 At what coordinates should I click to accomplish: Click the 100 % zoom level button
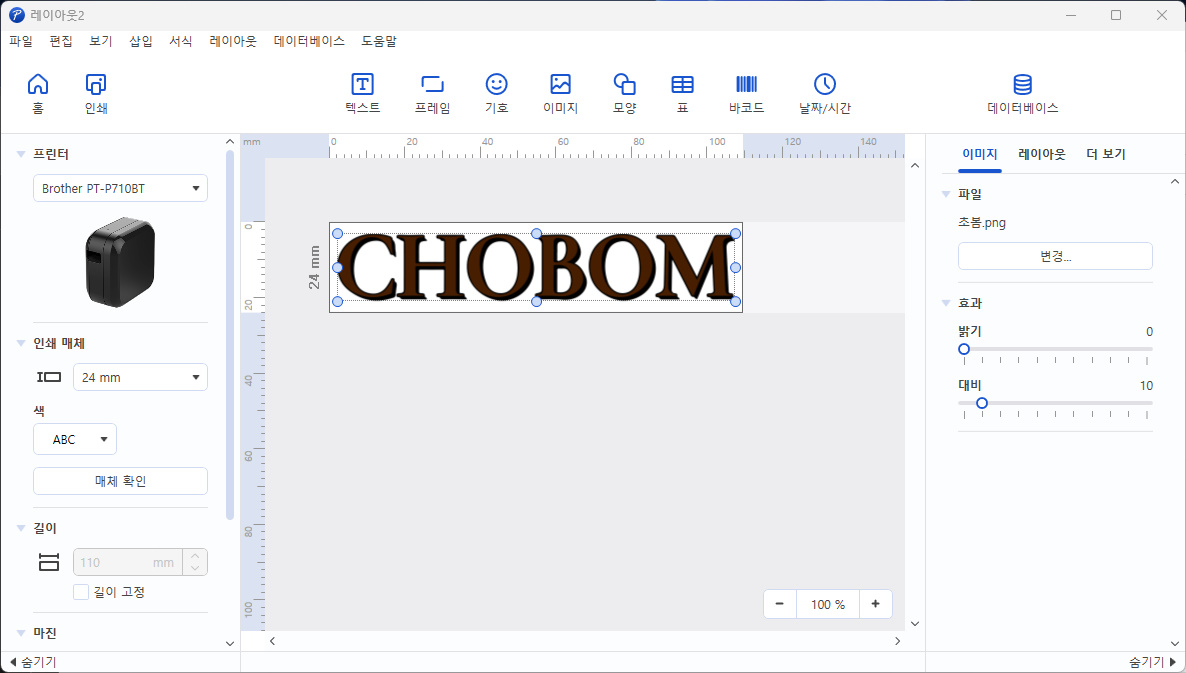point(827,604)
